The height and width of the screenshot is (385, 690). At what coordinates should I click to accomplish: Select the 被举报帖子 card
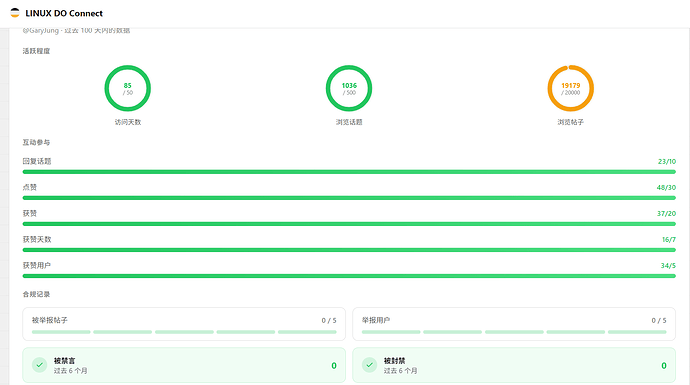pos(184,324)
